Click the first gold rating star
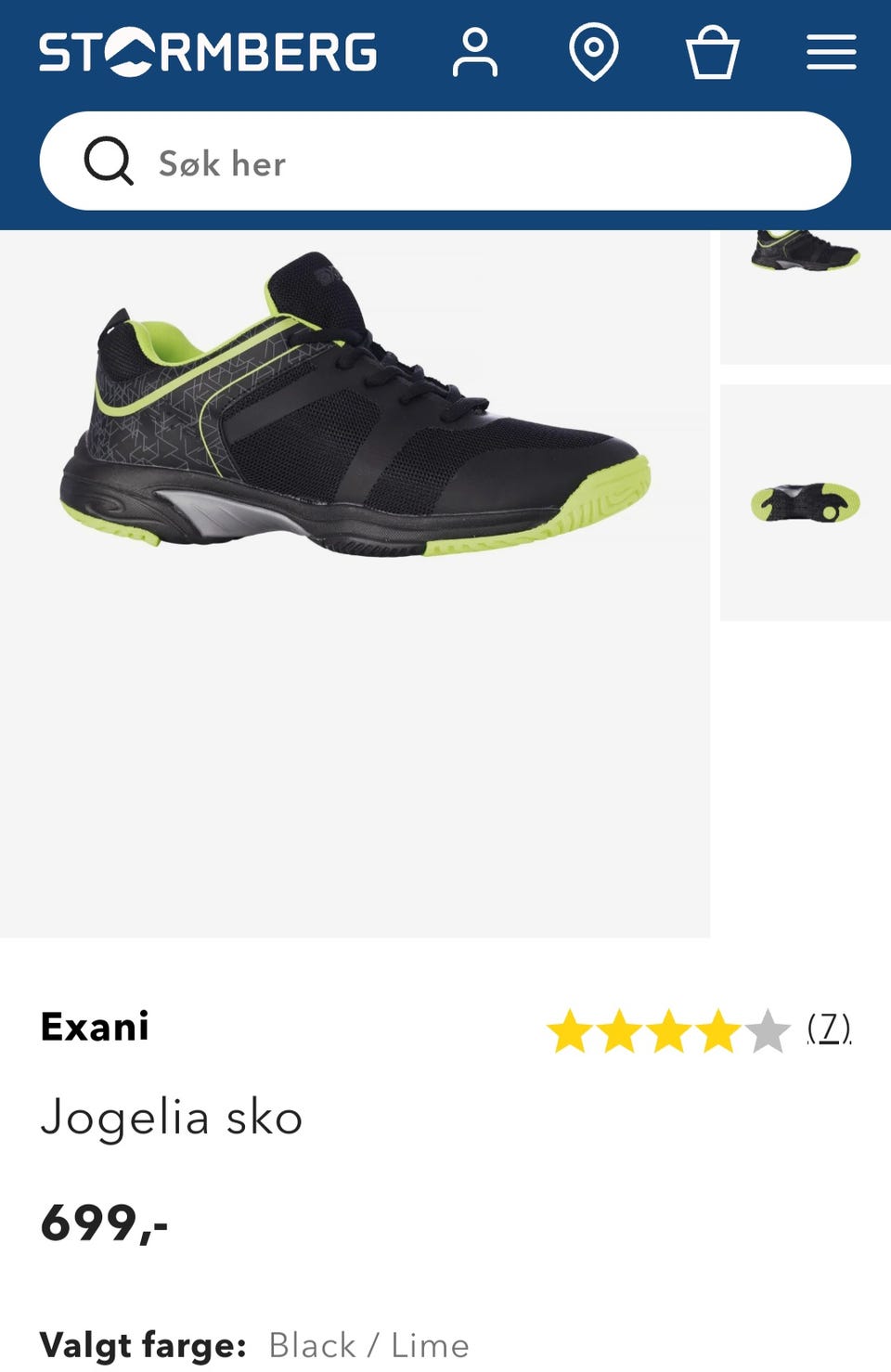This screenshot has height=1372, width=891. (x=570, y=1031)
